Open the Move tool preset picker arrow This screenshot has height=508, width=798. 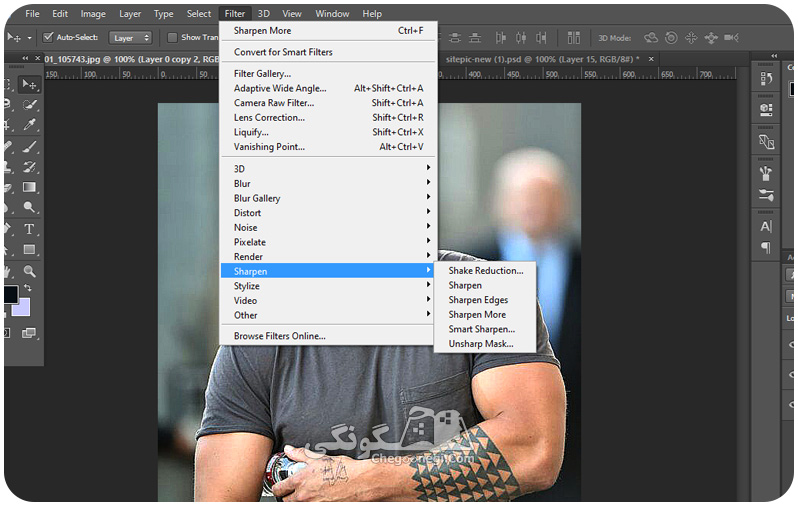(x=30, y=38)
